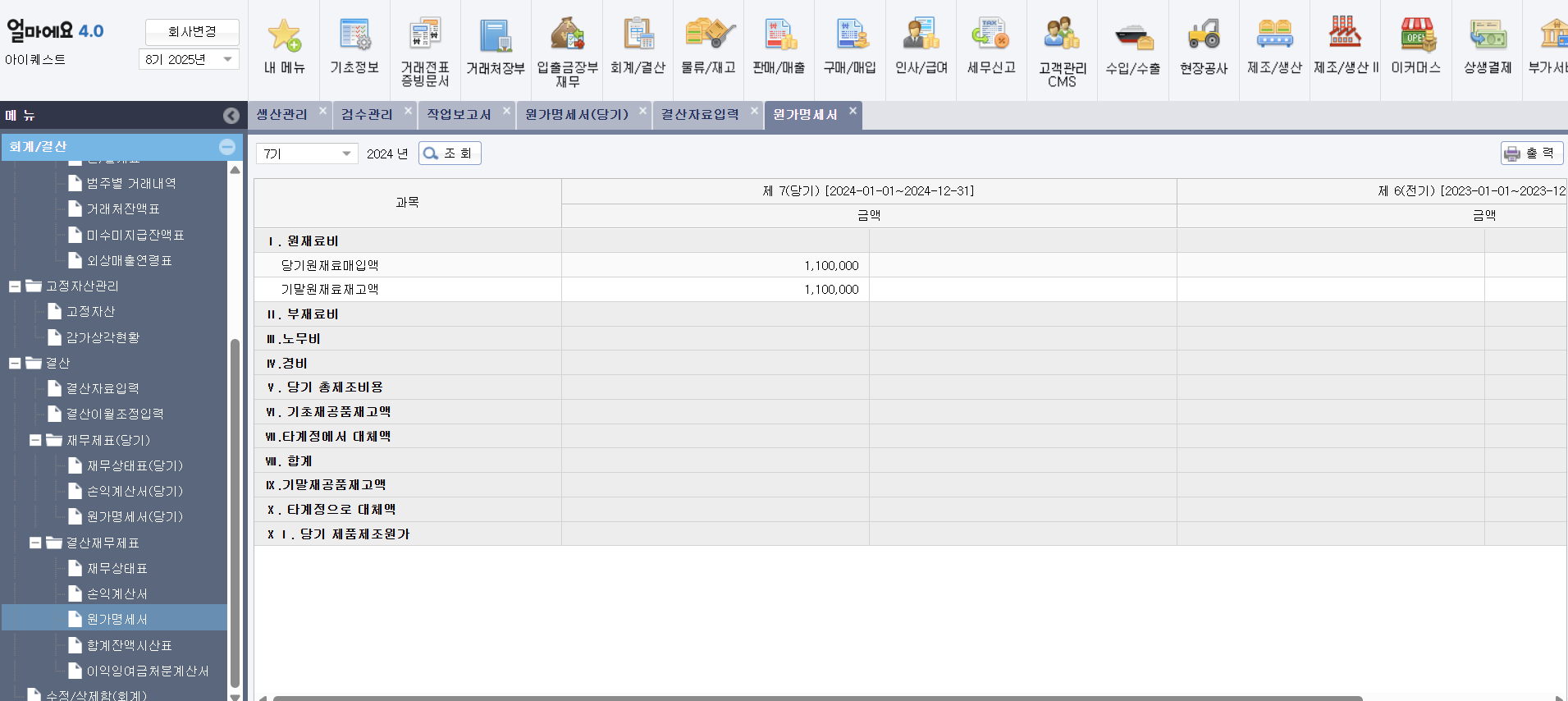This screenshot has width=1568, height=701.
Task: Close the 생산관리 tab
Action: tap(322, 110)
